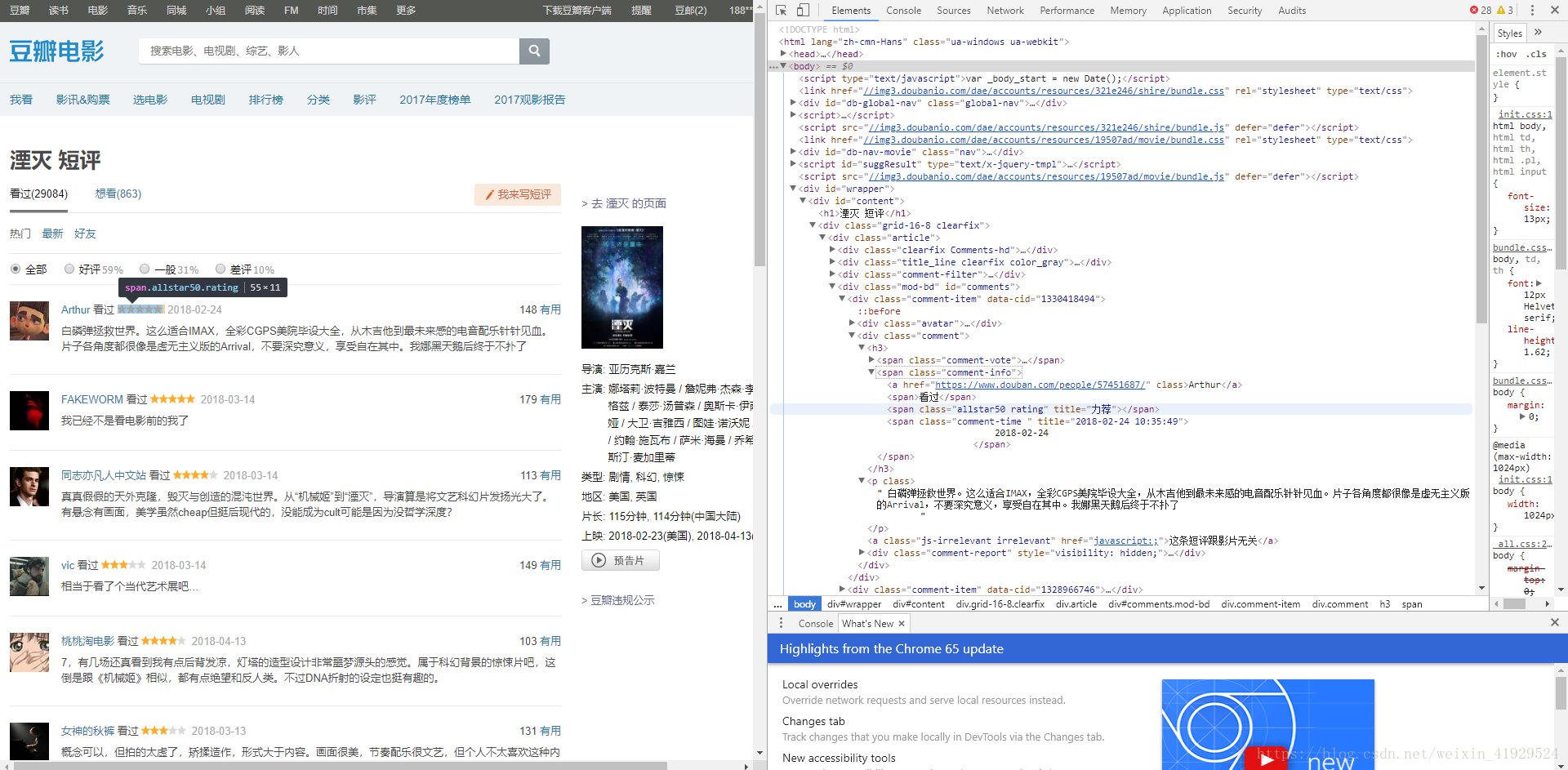Open the init.css:1 source link
Image resolution: width=1568 pixels, height=770 pixels.
click(x=1525, y=114)
